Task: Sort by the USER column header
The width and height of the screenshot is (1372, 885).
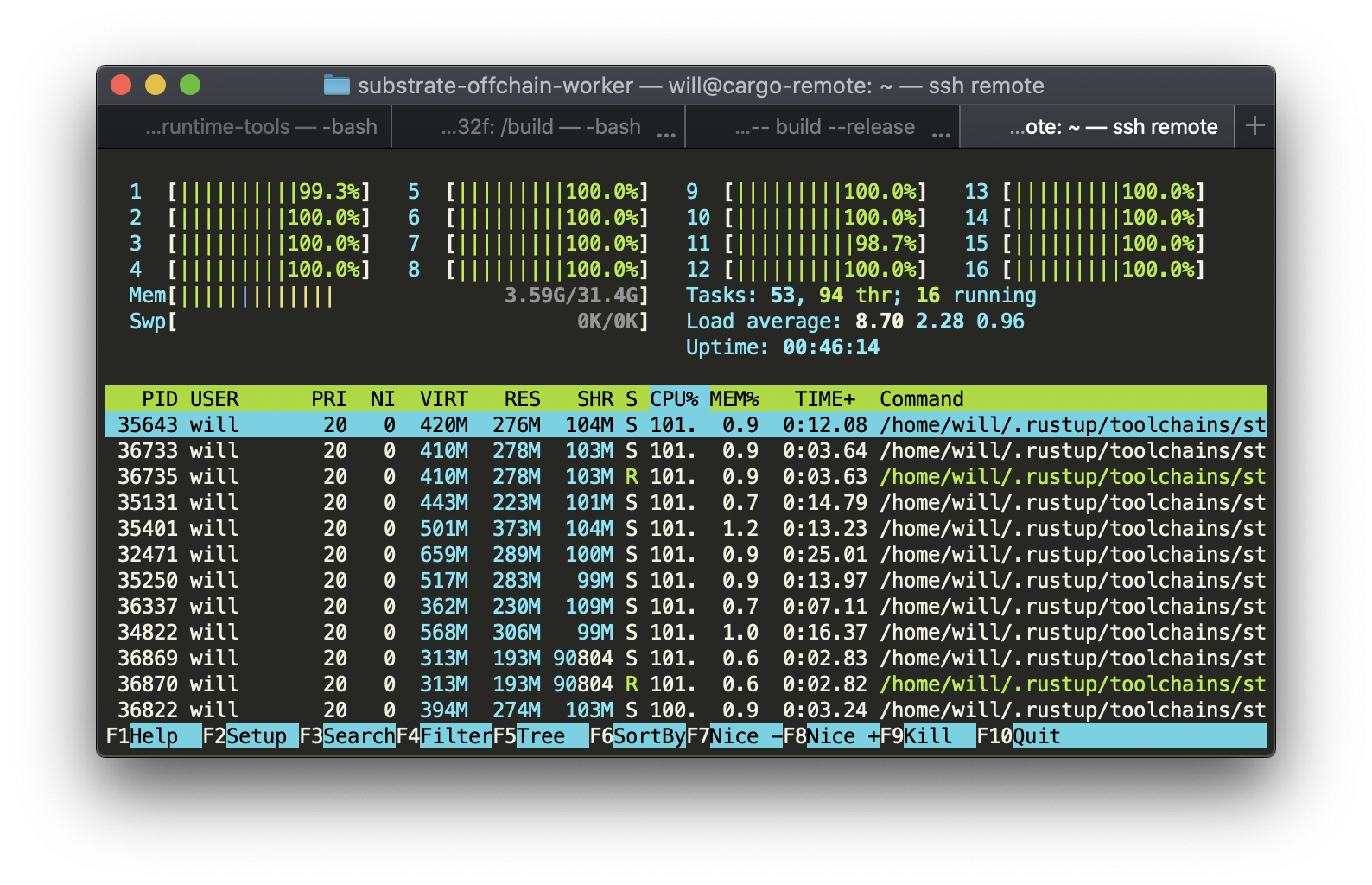Action: [x=214, y=399]
